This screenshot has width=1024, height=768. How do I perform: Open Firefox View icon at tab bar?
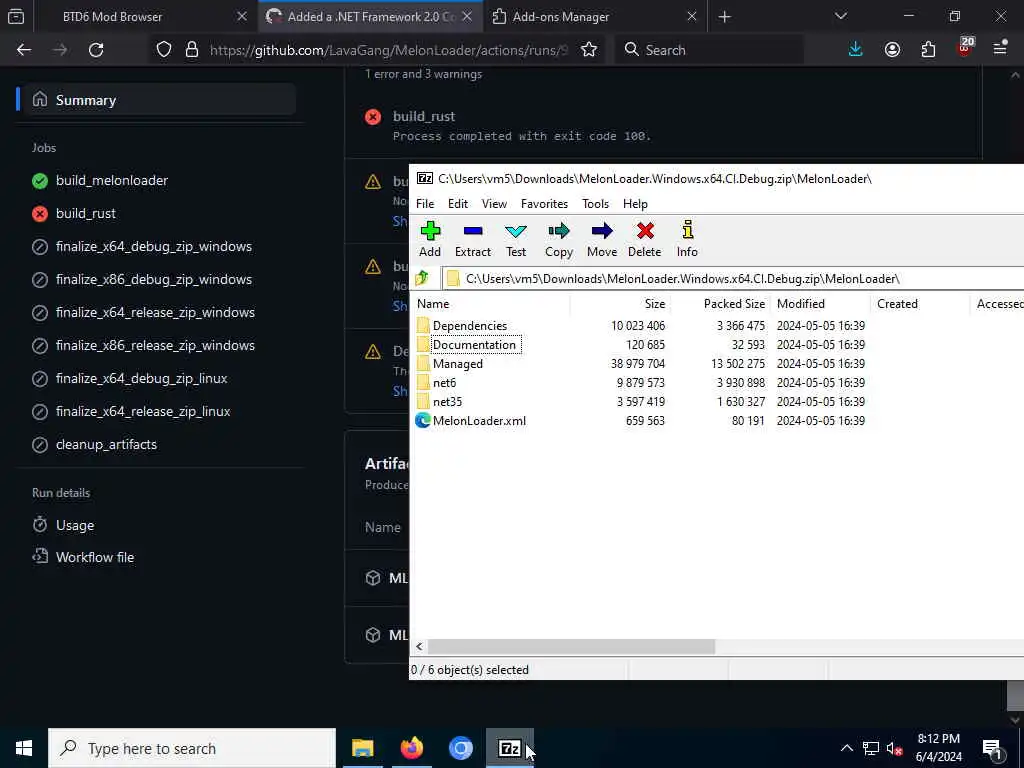pos(16,17)
